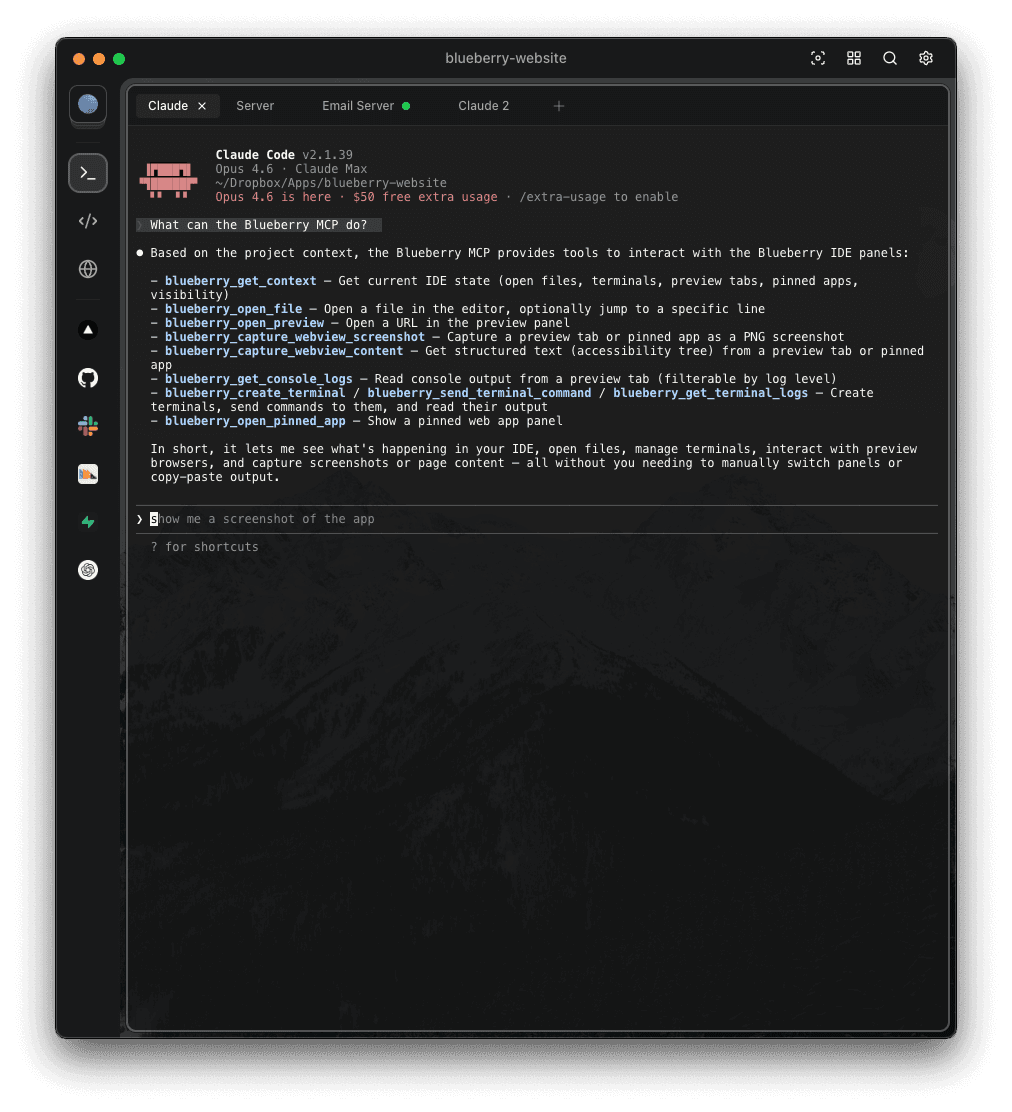This screenshot has height=1112, width=1012.
Task: Click the project avatar at sidebar top
Action: pyautogui.click(x=88, y=104)
